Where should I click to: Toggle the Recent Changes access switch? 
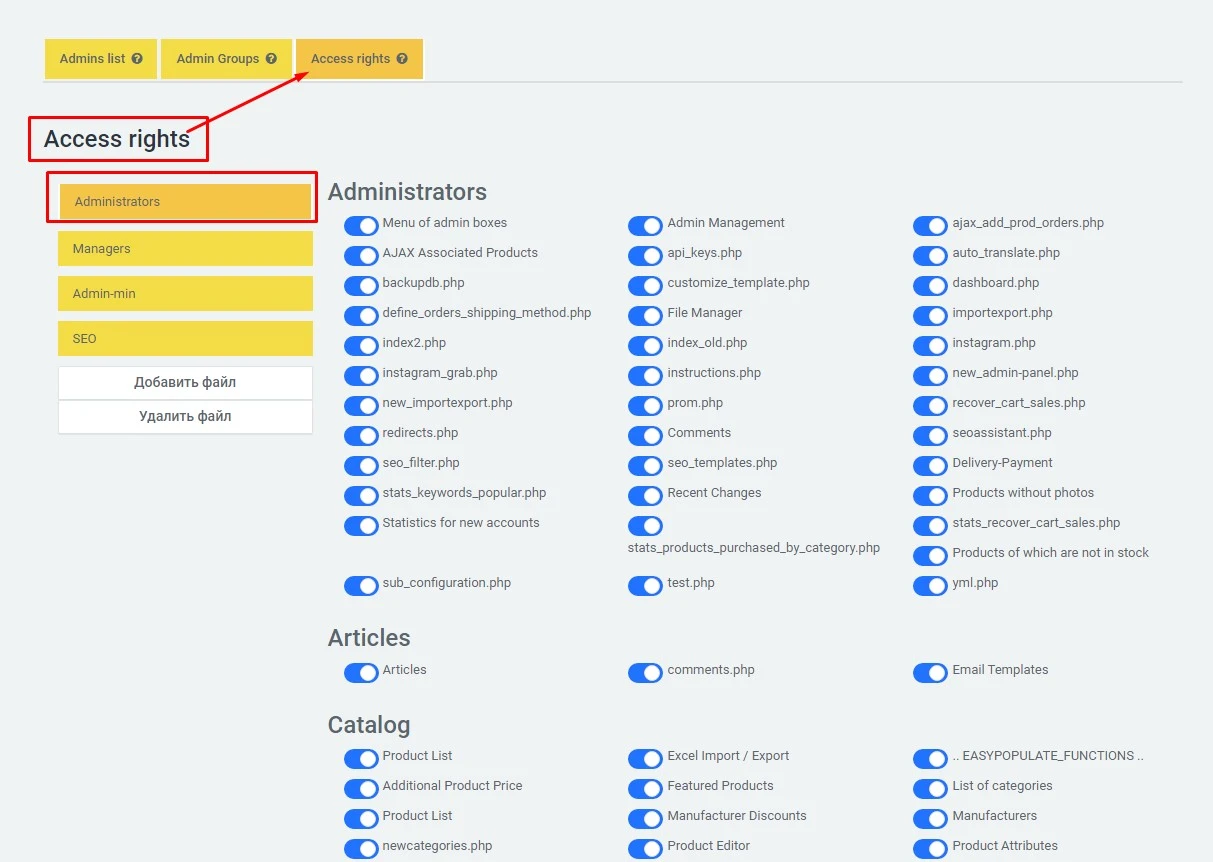tap(645, 495)
